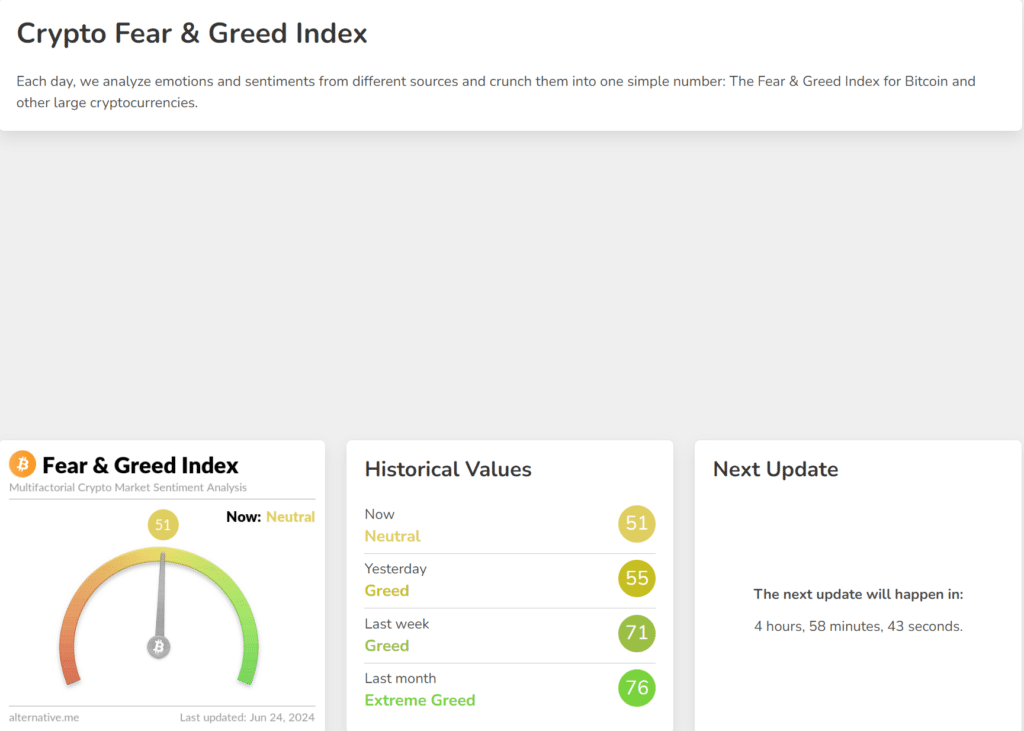Image resolution: width=1024 pixels, height=731 pixels.
Task: Click the gray Bitcoin coin at the gauge needle base
Action: point(159,647)
